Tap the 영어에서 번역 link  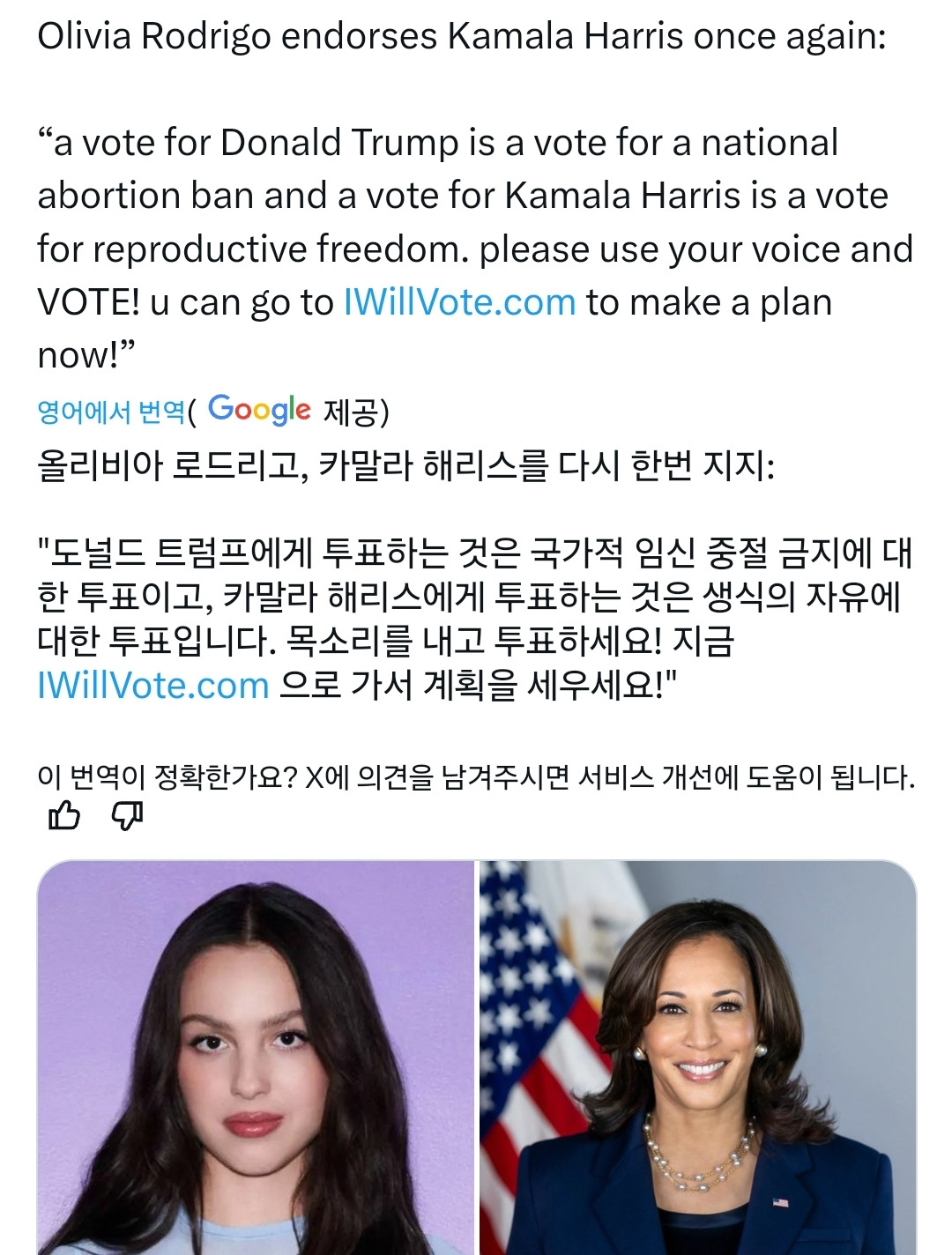[111, 412]
